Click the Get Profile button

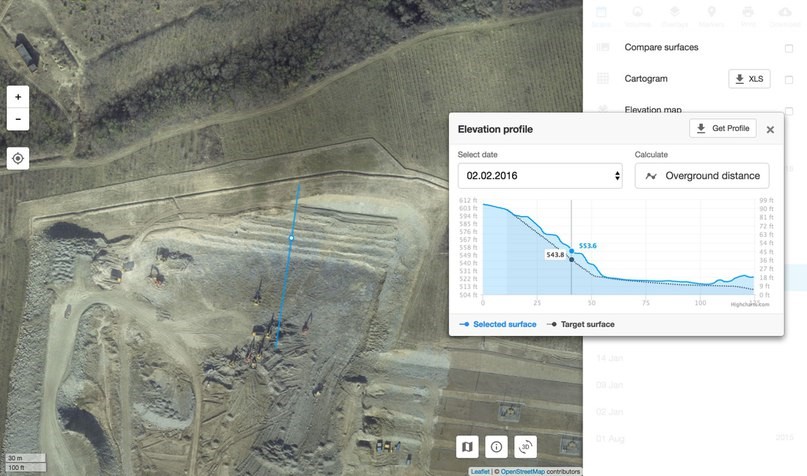tap(722, 129)
